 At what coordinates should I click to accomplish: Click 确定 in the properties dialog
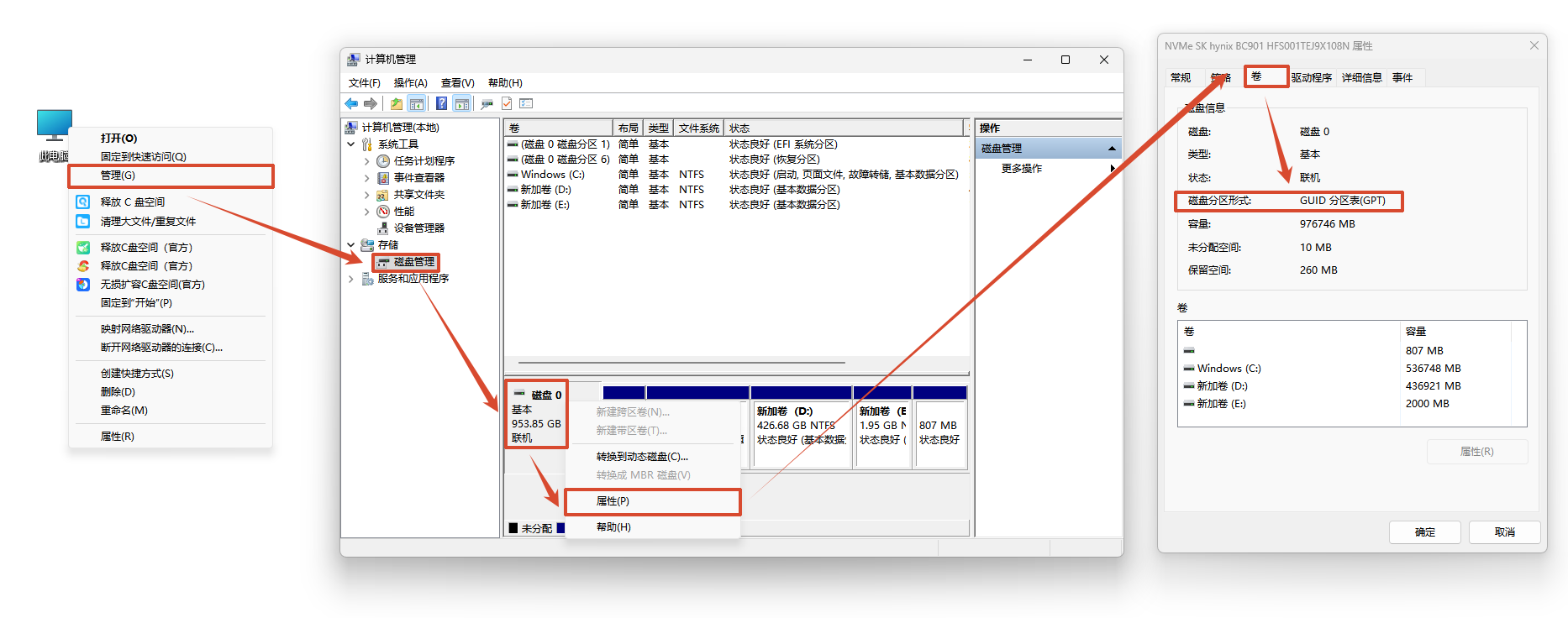pos(1425,532)
